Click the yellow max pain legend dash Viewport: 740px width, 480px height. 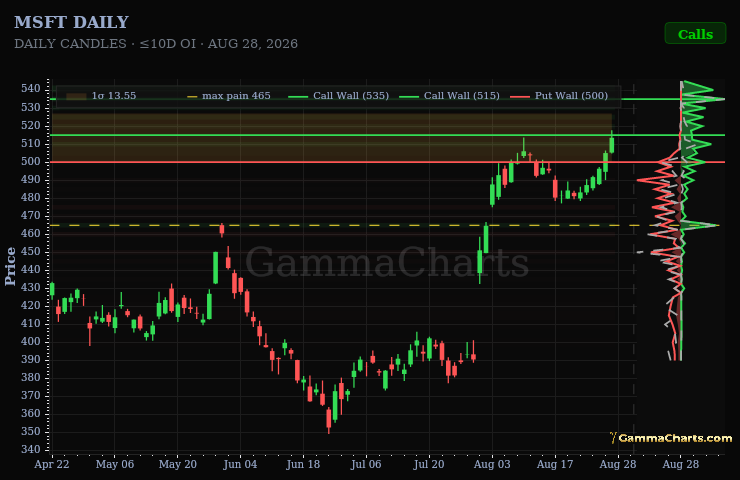coord(192,97)
